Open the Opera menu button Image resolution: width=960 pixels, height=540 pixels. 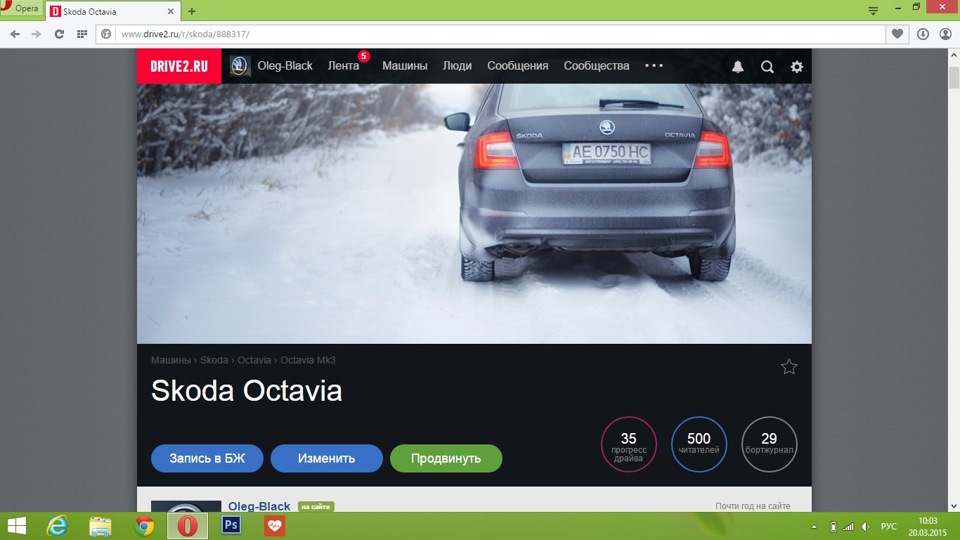pos(21,9)
